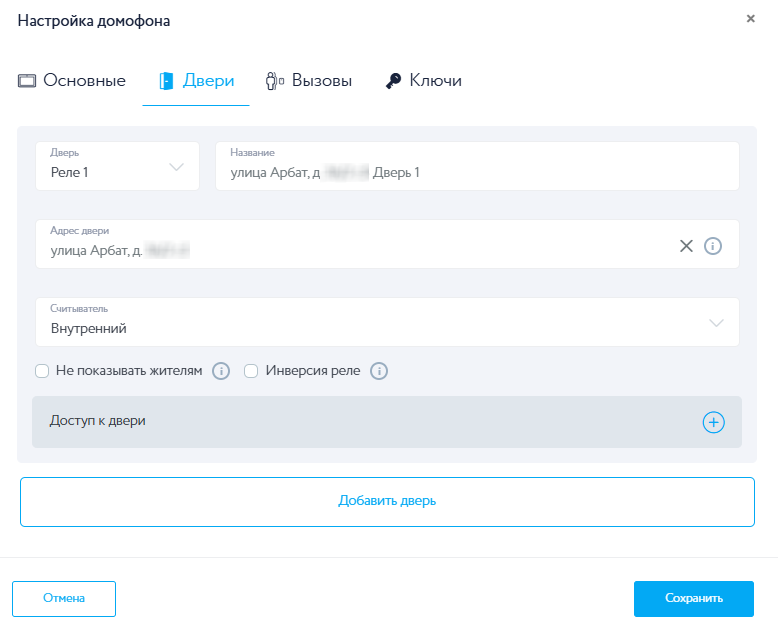Click the door icon beside Двери
The image size is (778, 631).
166,81
